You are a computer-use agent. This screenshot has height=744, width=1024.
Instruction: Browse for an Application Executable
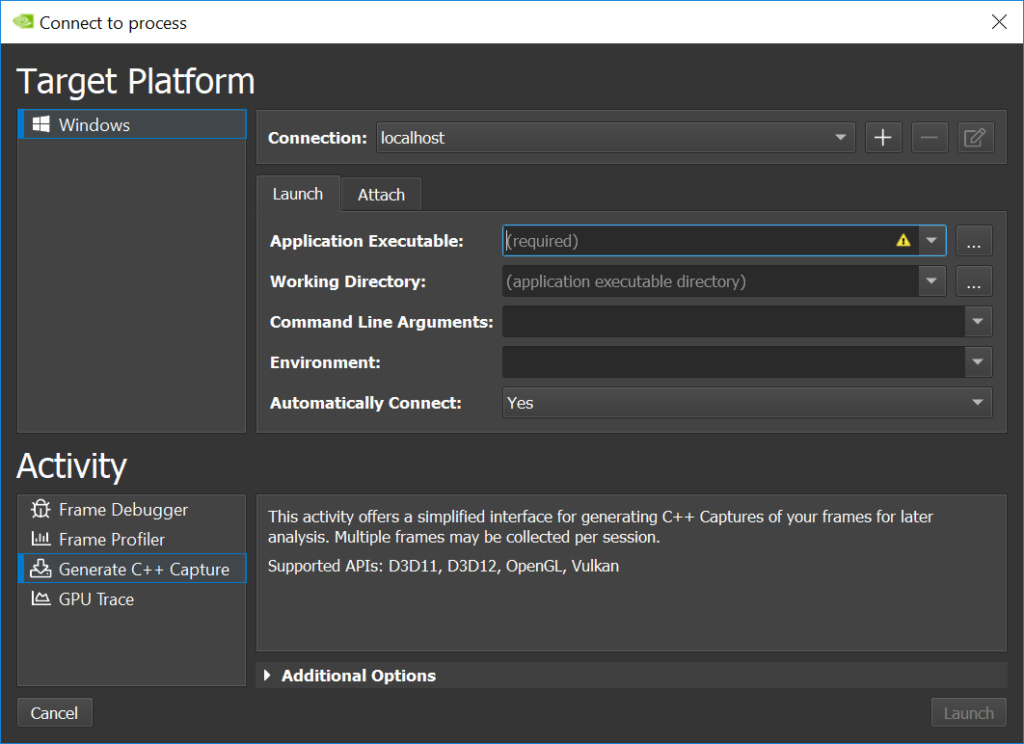tap(973, 240)
